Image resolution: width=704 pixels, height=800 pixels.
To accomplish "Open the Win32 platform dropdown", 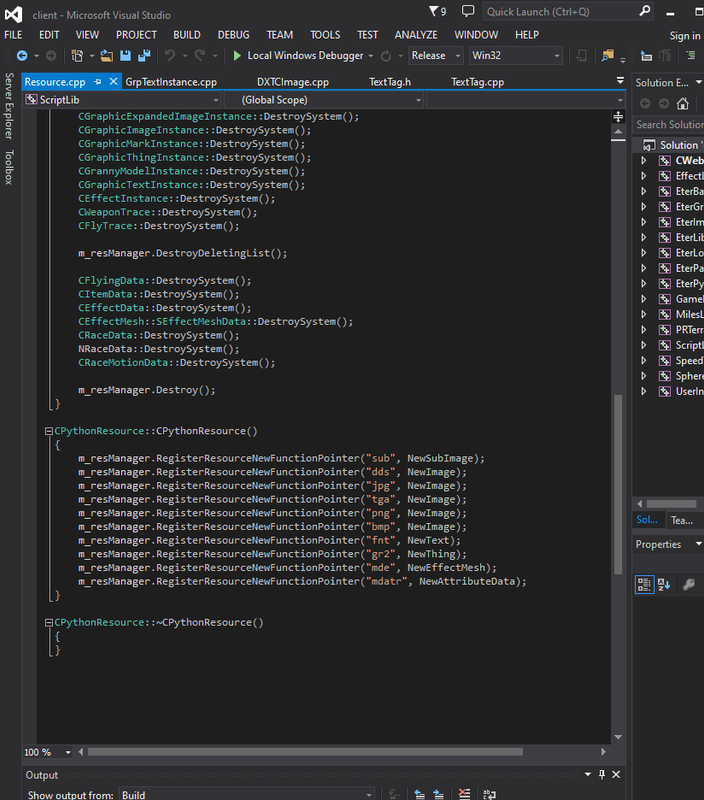I will pos(516,55).
